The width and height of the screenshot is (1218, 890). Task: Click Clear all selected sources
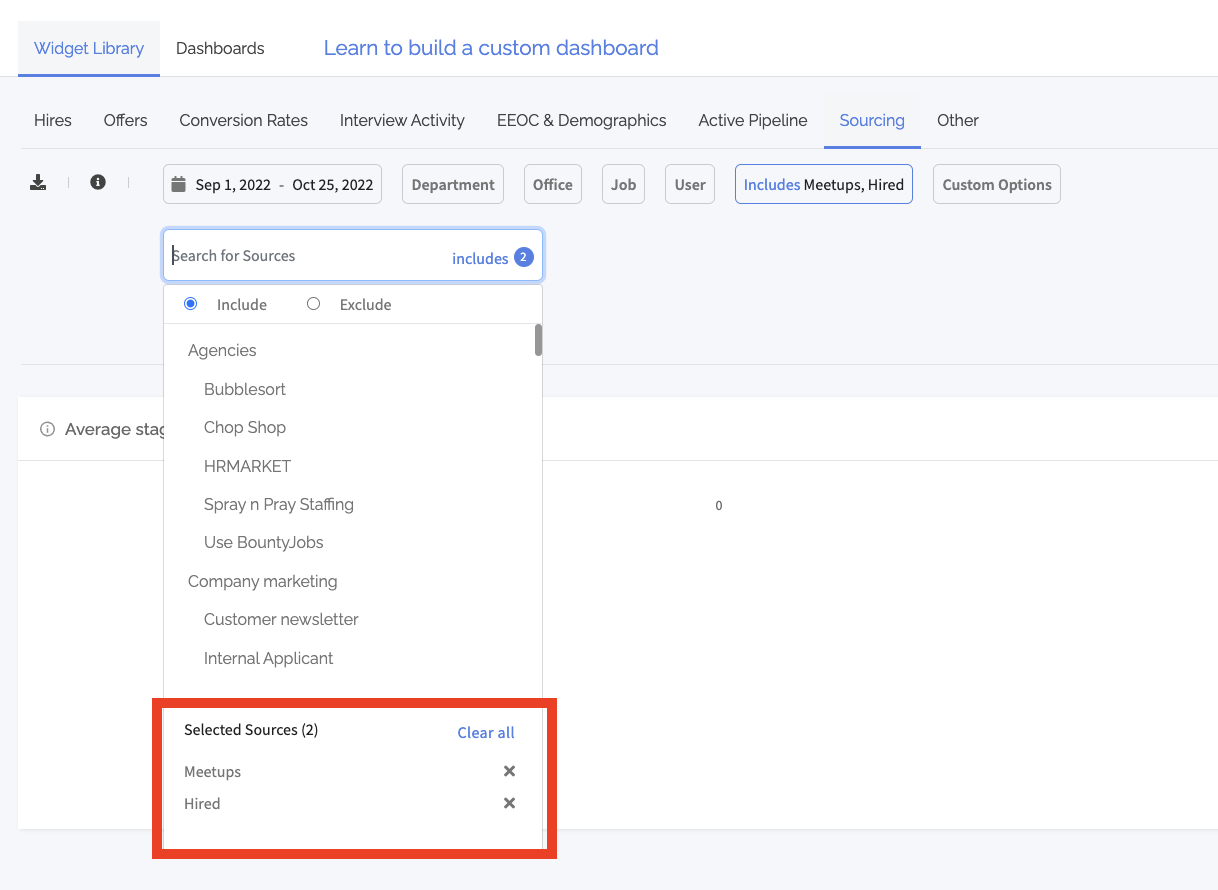[x=486, y=732]
